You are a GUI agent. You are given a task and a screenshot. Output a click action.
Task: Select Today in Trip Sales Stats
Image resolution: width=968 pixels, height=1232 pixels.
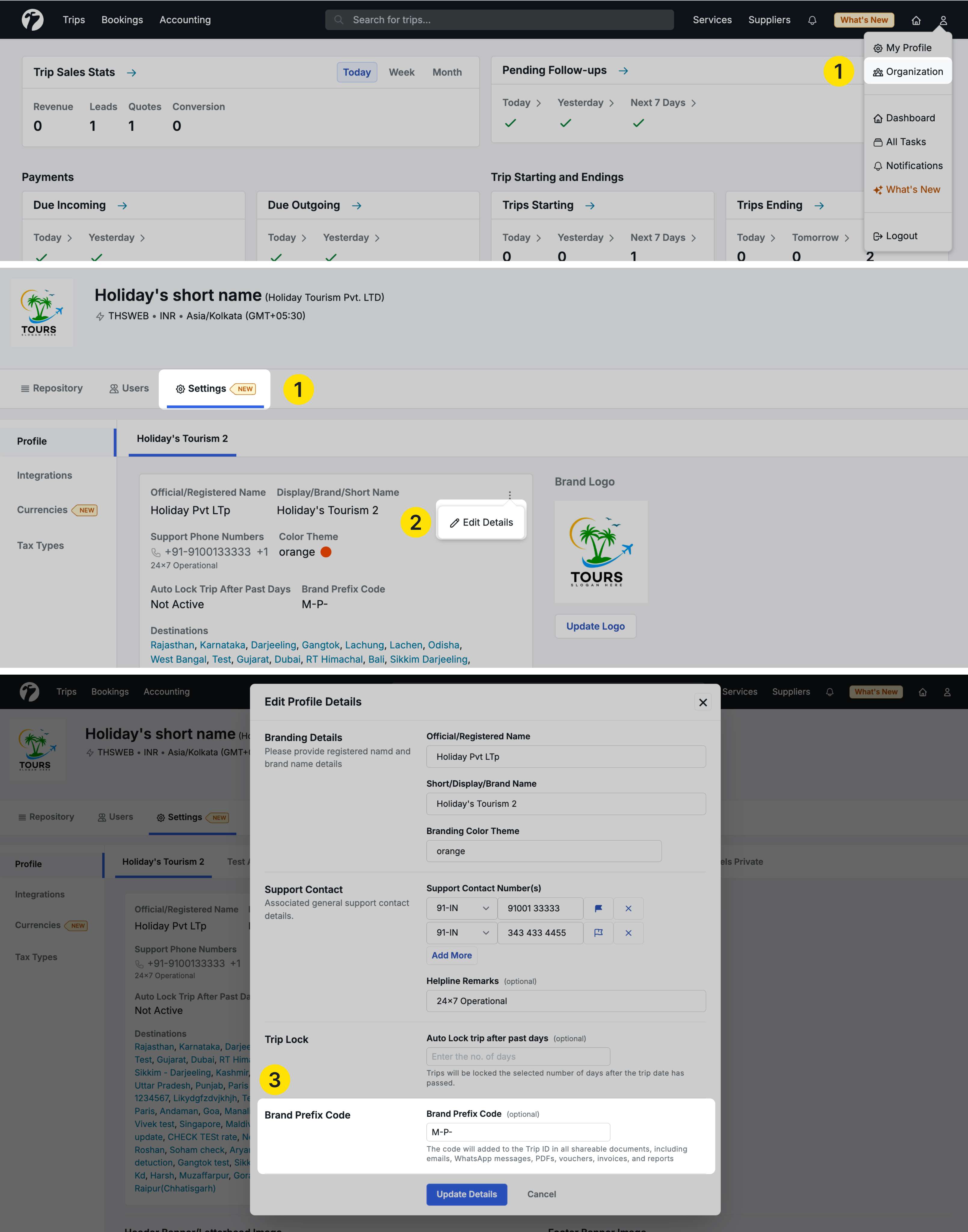click(356, 72)
